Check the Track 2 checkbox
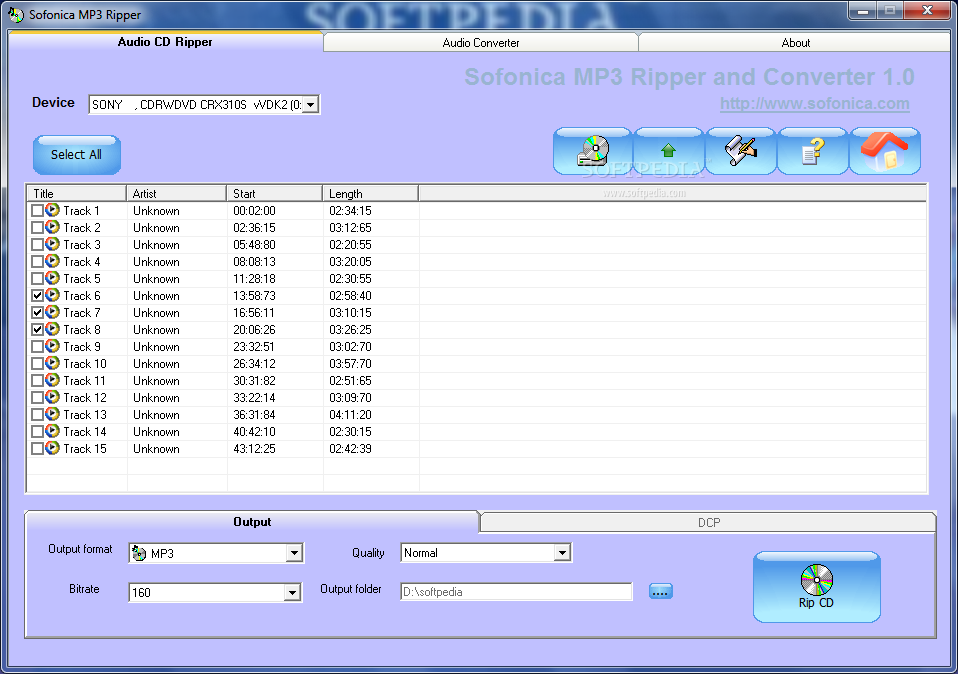Viewport: 958px width, 674px height. (x=37, y=228)
